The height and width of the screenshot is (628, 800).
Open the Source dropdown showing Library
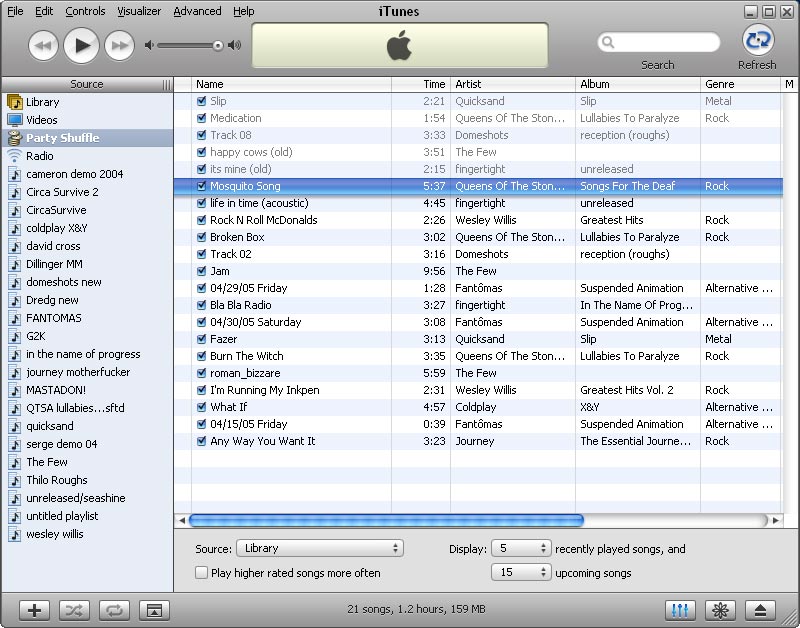click(x=319, y=548)
